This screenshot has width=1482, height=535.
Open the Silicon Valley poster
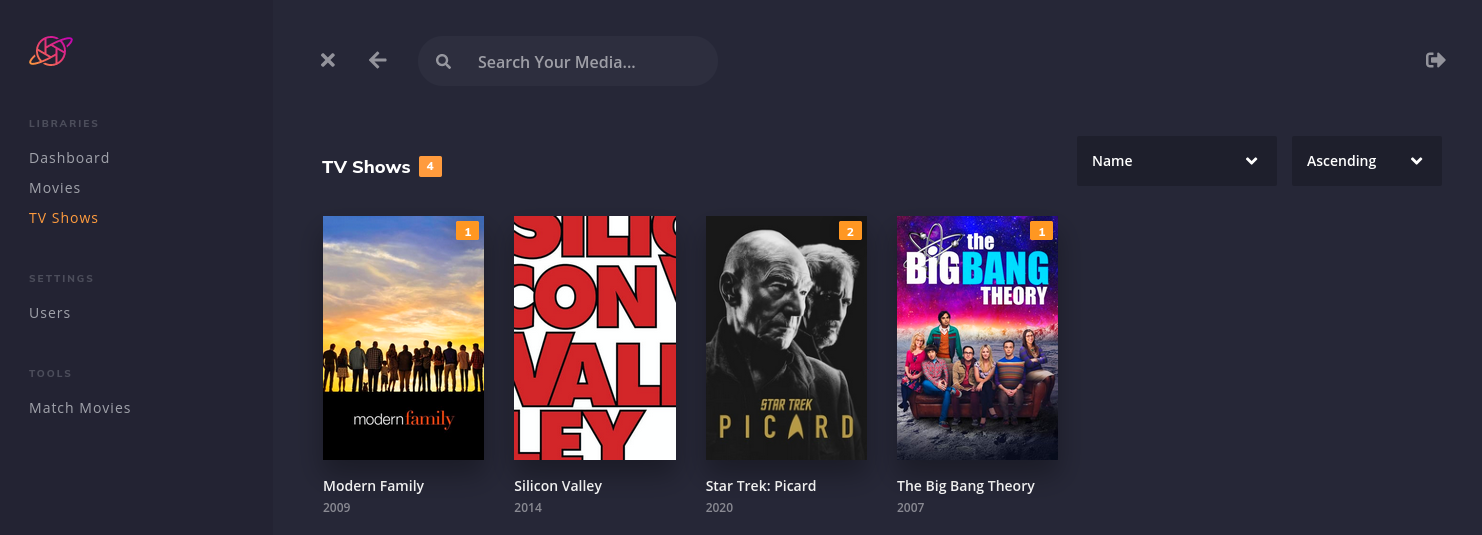(595, 338)
